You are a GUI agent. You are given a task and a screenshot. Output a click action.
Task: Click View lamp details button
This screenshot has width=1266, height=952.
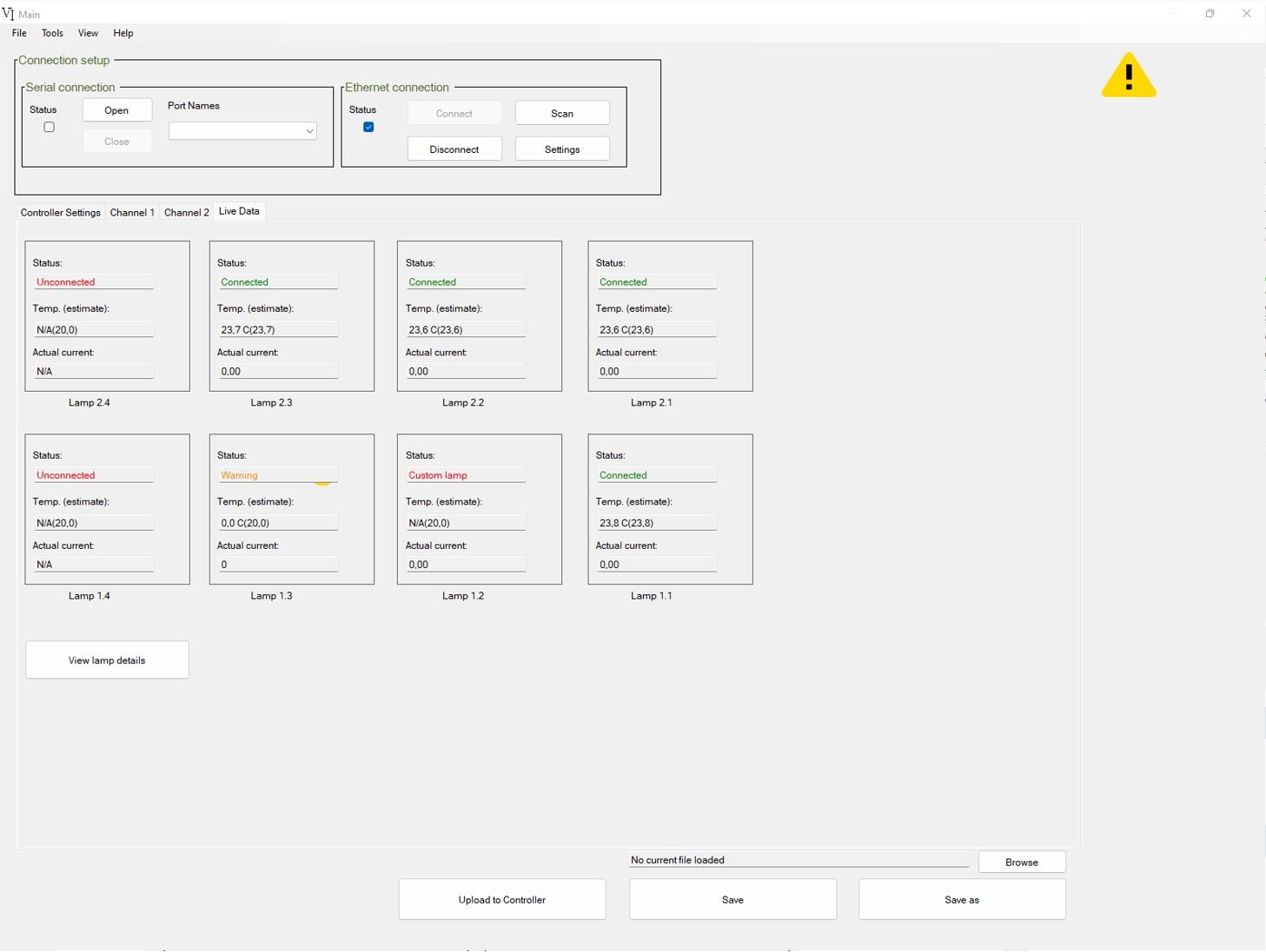[107, 660]
